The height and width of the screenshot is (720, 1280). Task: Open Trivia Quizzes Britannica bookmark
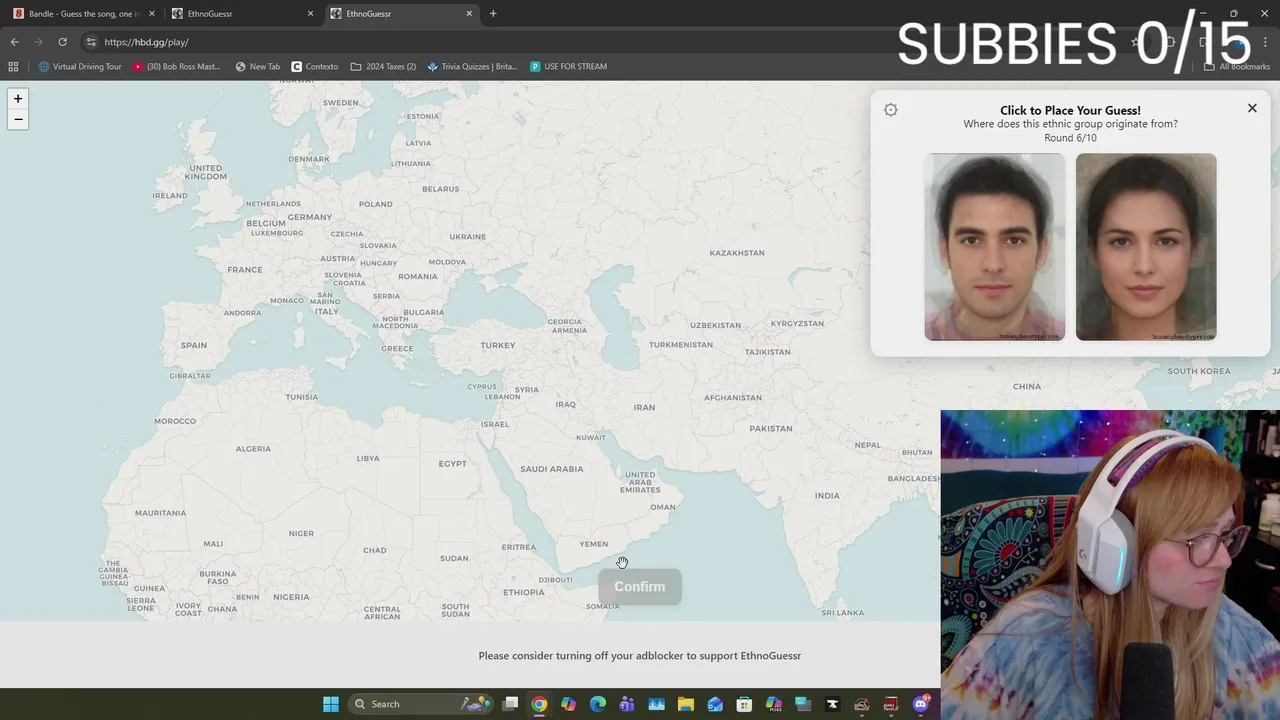(x=472, y=67)
